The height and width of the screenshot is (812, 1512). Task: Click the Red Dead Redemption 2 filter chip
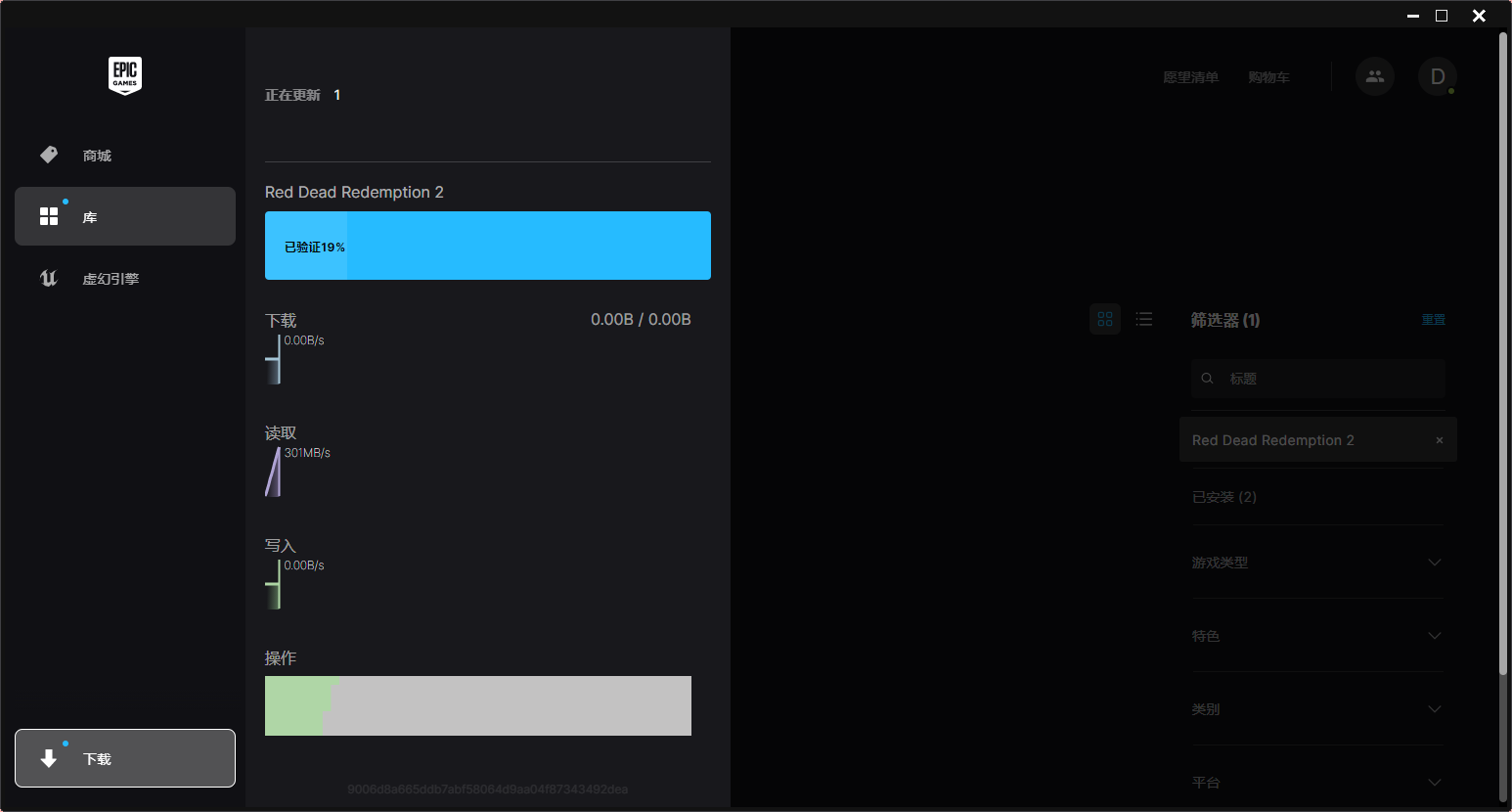point(1318,439)
